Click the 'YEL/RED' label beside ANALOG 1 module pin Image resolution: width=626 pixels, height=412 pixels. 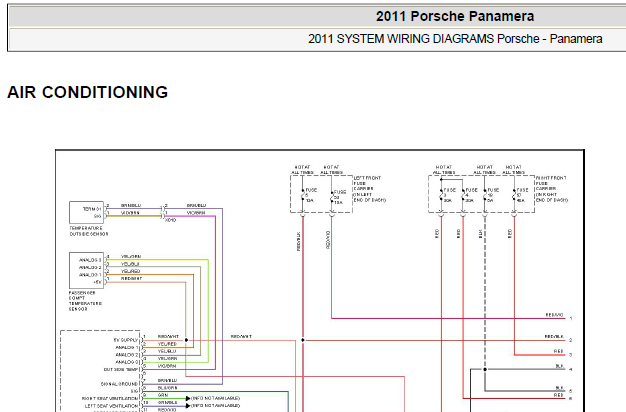[x=167, y=344]
